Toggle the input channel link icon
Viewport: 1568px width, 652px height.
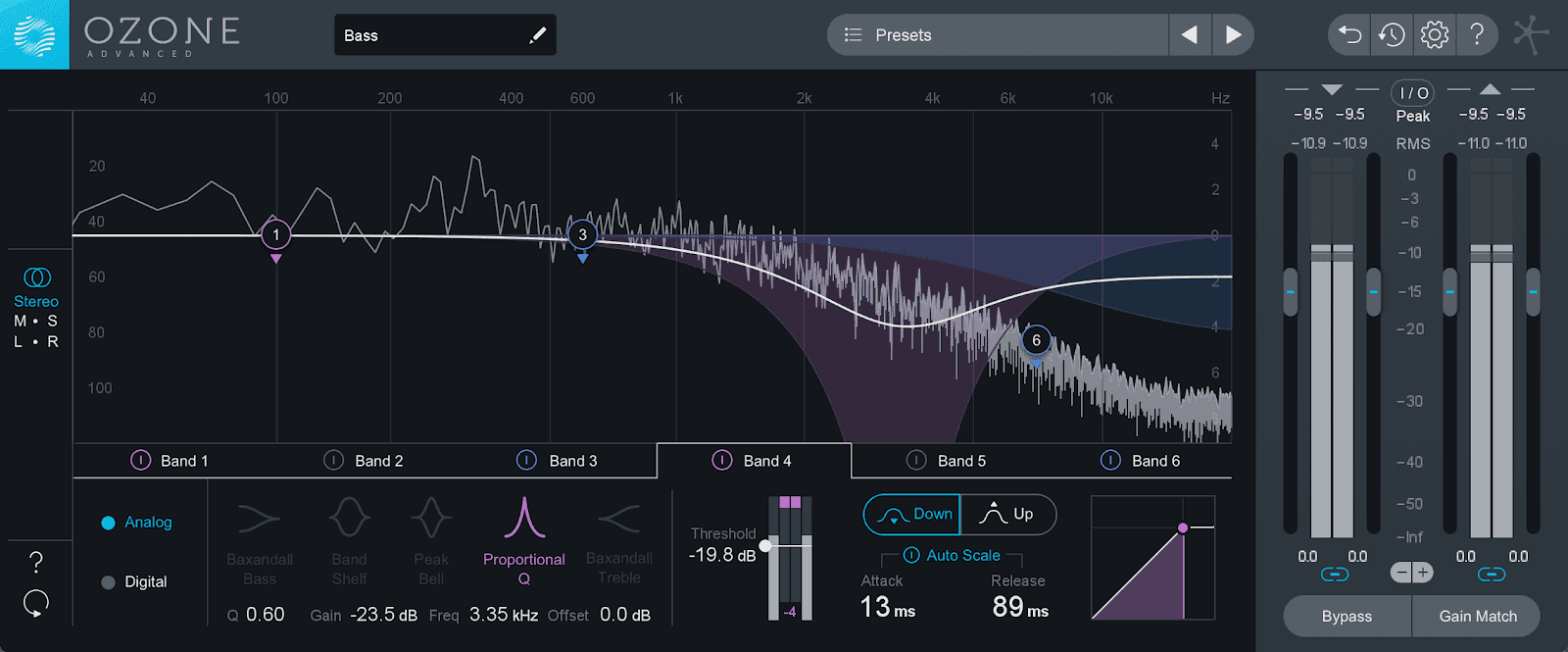(x=1335, y=575)
